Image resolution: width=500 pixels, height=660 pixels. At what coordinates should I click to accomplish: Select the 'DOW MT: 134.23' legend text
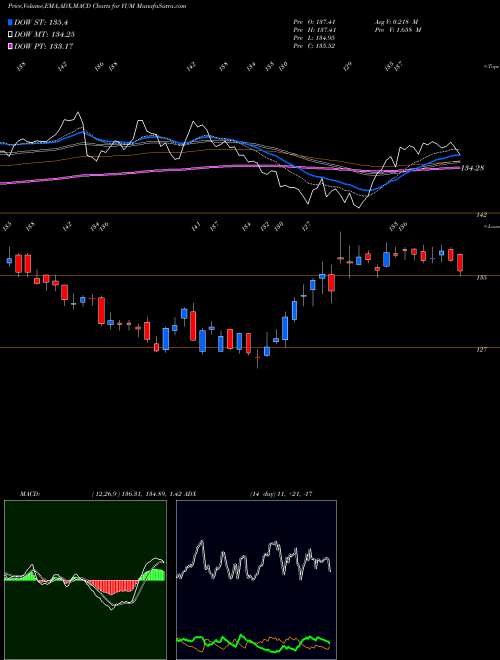tap(44, 35)
